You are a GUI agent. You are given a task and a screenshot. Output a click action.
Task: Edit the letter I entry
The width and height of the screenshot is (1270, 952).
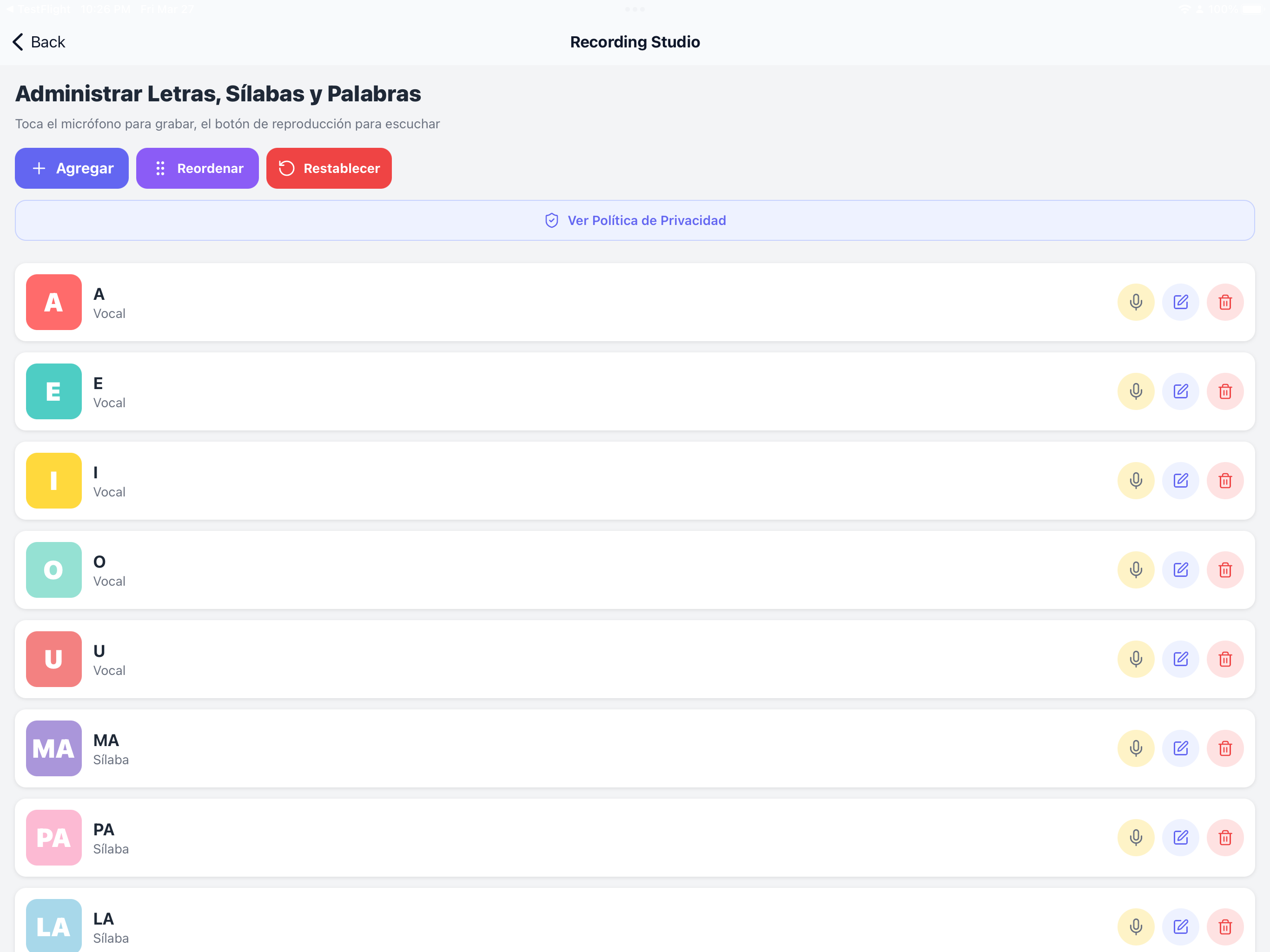tap(1180, 481)
